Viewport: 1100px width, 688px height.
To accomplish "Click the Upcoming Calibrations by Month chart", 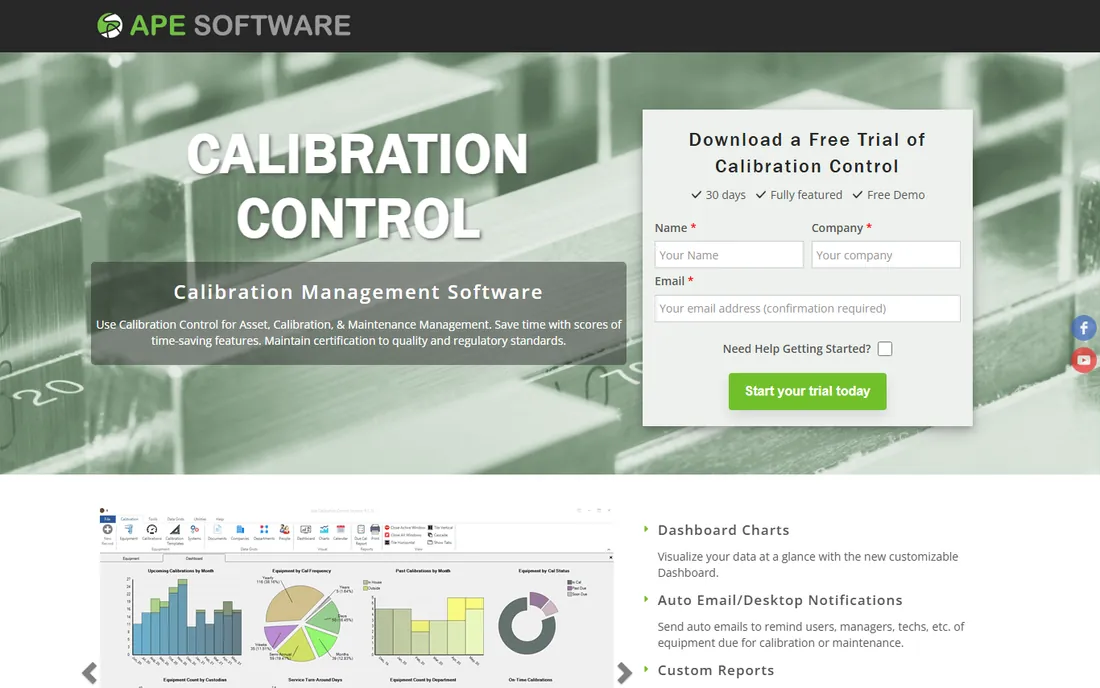I will click(x=182, y=616).
